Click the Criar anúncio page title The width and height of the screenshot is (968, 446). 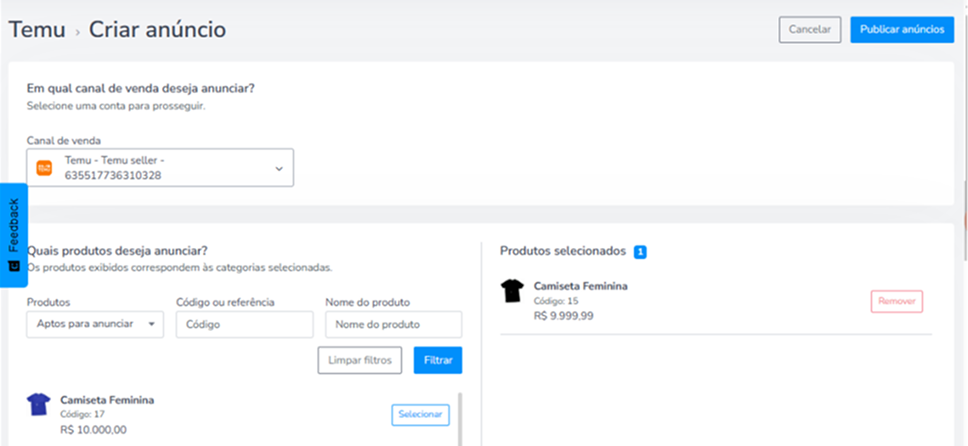coord(157,29)
